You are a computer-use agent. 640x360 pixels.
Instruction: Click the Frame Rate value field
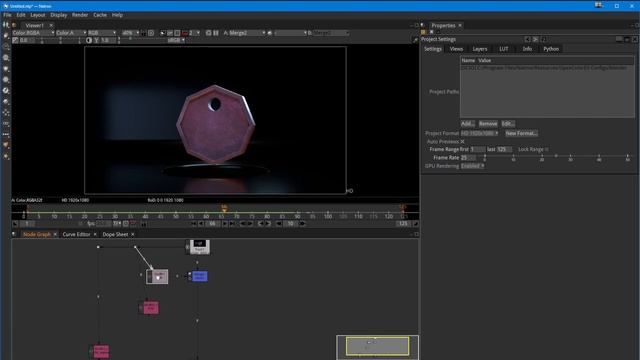tap(468, 158)
